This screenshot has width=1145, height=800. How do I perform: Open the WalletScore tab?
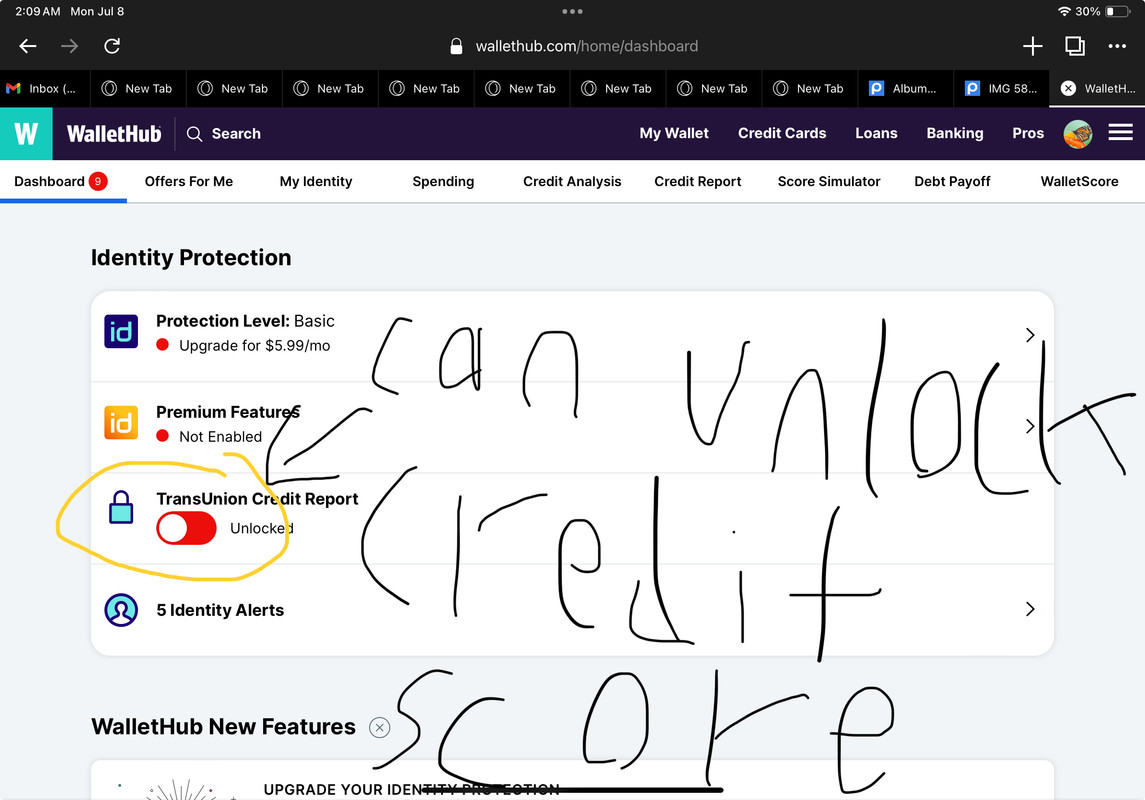pyautogui.click(x=1079, y=181)
